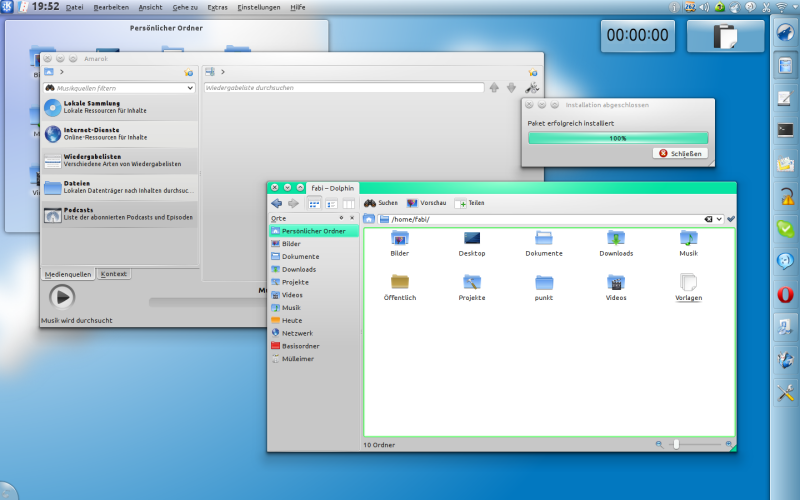800x500 pixels.
Task: Click the 100% installation progress bar
Action: pyautogui.click(x=618, y=138)
